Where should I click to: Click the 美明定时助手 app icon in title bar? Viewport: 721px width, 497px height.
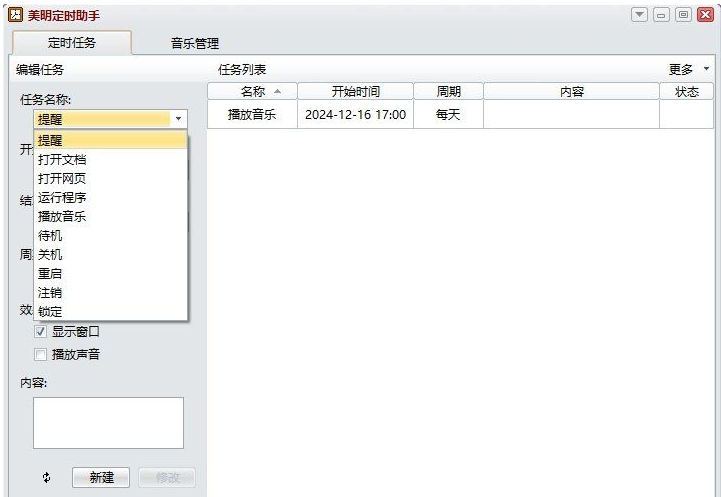click(16, 15)
